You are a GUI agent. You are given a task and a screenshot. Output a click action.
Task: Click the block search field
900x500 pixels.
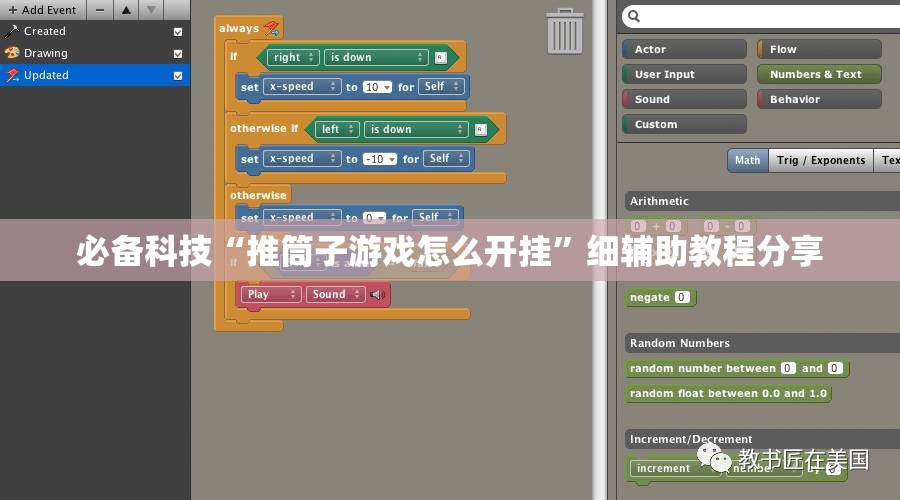[761, 16]
